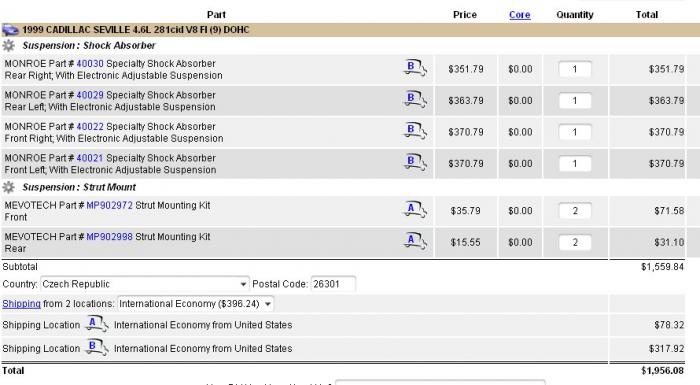The height and width of the screenshot is (385, 700).
Task: Open the International Economy shipping method dropdown
Action: [195, 304]
